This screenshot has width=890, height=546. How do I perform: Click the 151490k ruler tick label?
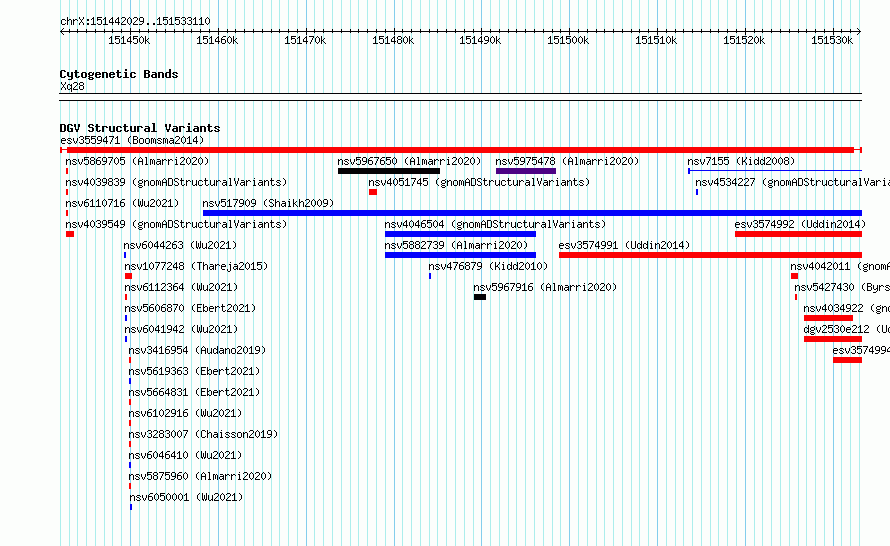480,40
